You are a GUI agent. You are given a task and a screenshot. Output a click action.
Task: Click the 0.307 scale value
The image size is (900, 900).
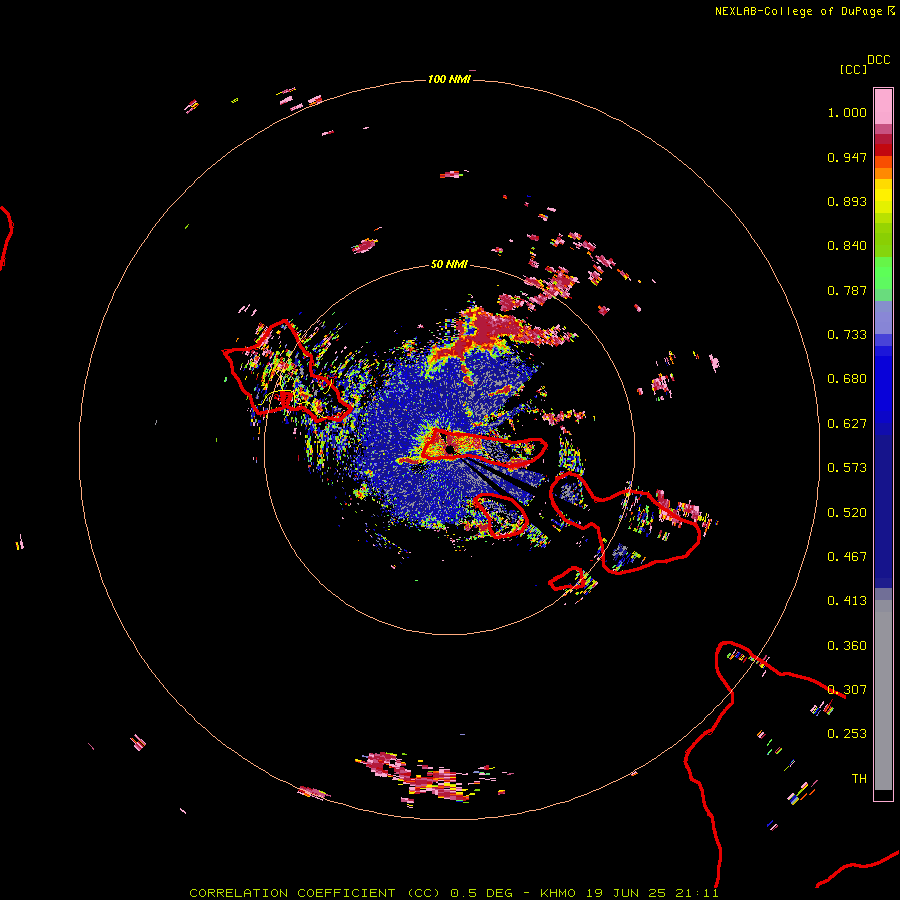[x=847, y=690]
